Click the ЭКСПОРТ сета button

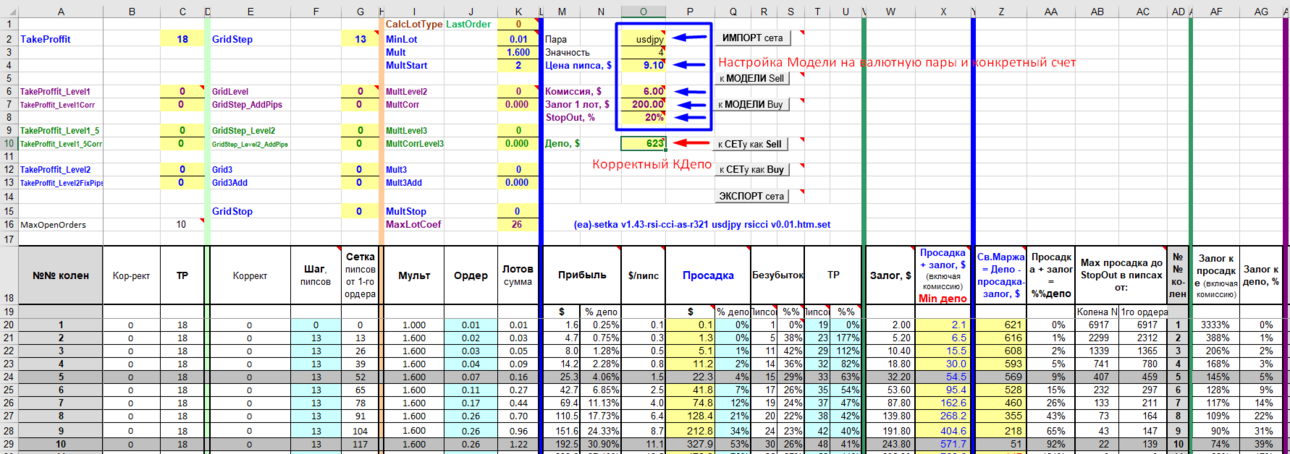(751, 196)
